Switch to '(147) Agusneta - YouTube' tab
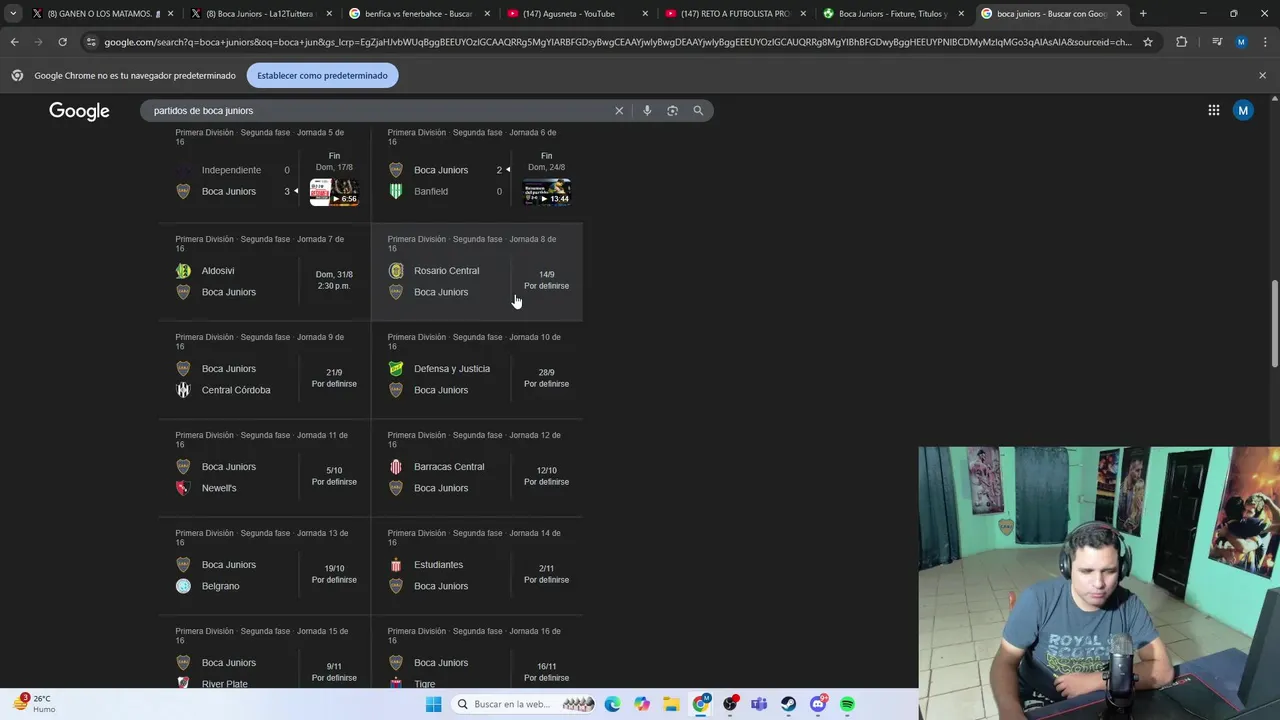1280x720 pixels. 576,14
